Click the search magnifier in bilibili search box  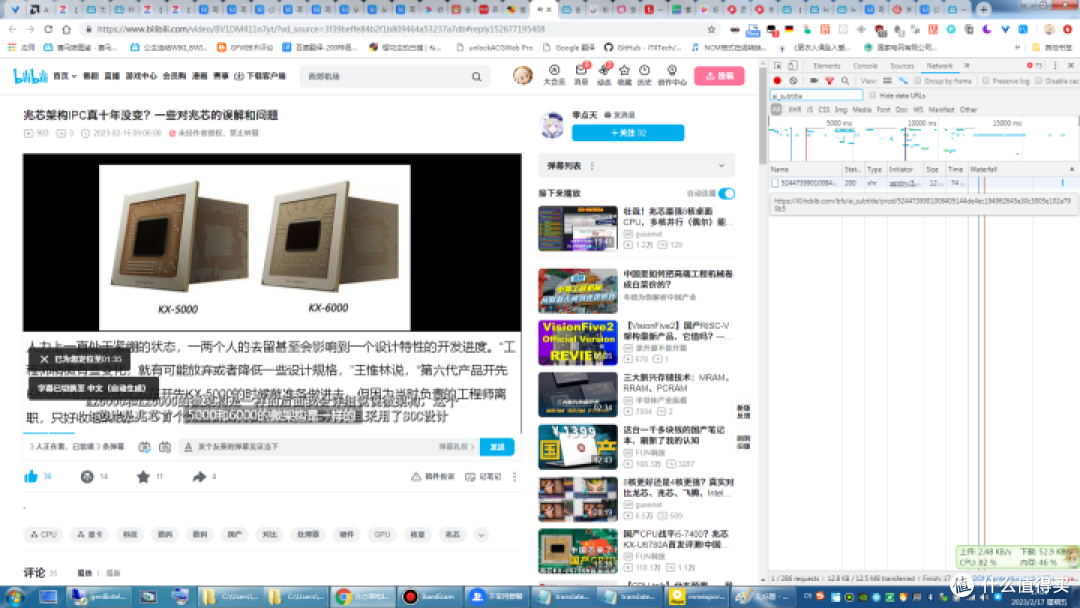point(476,76)
